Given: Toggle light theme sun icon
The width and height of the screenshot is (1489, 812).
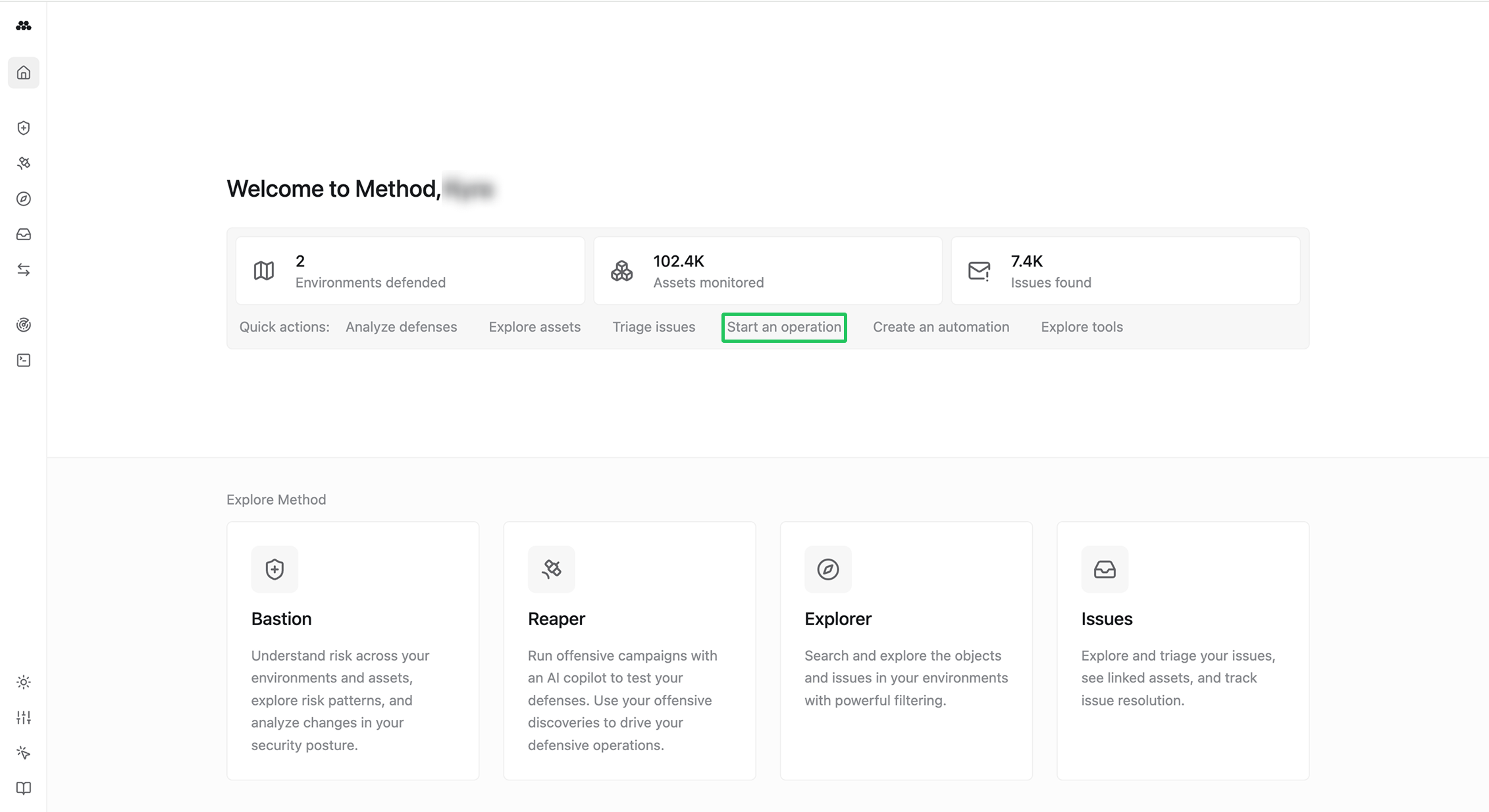Looking at the screenshot, I should [24, 682].
